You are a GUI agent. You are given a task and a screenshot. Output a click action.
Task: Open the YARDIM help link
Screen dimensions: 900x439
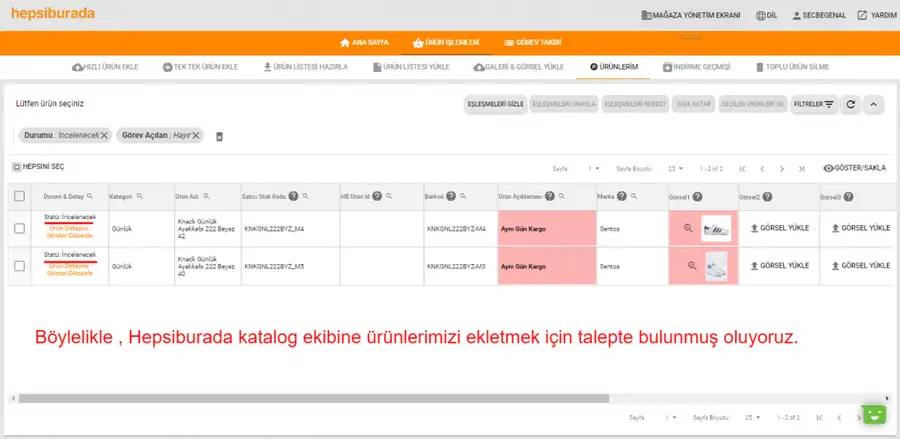pyautogui.click(x=877, y=15)
